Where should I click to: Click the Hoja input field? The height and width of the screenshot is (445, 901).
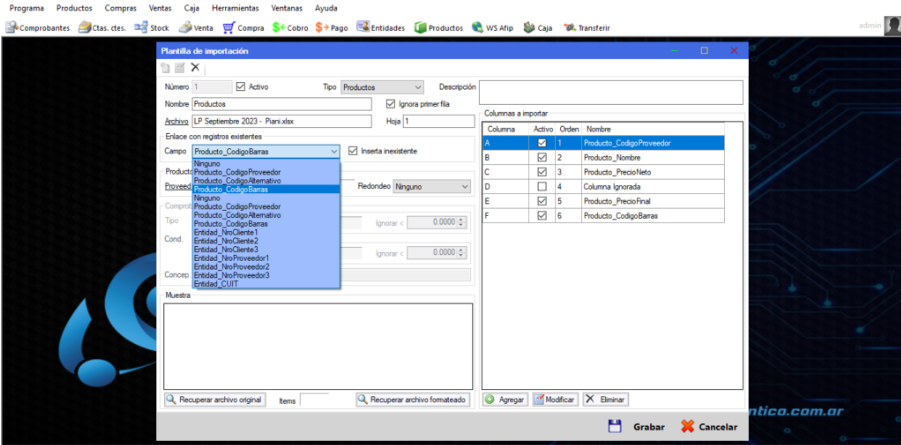[438, 121]
